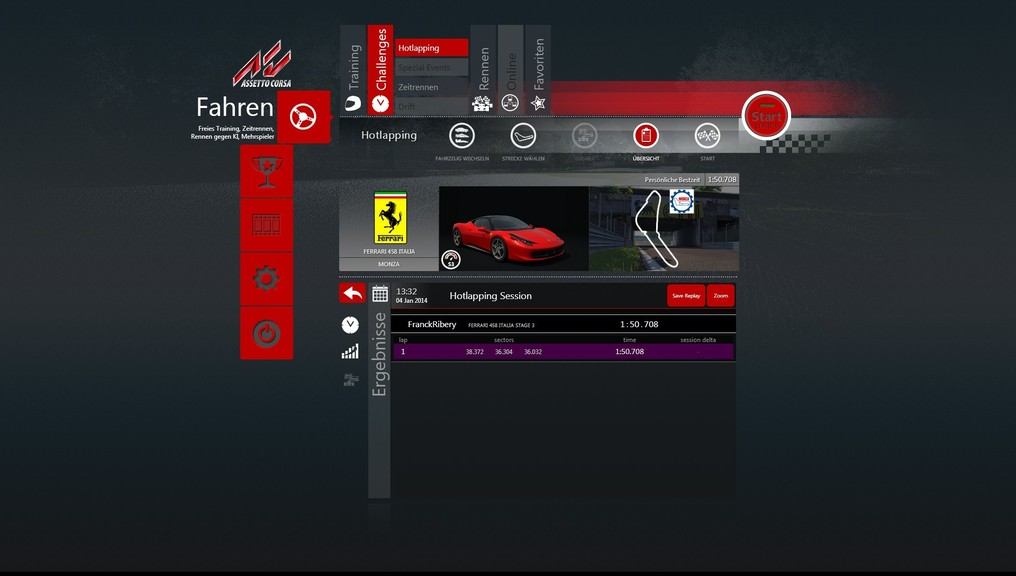1016x576 pixels.
Task: Choose Hotlapping in Challenges submenu
Action: (432, 48)
